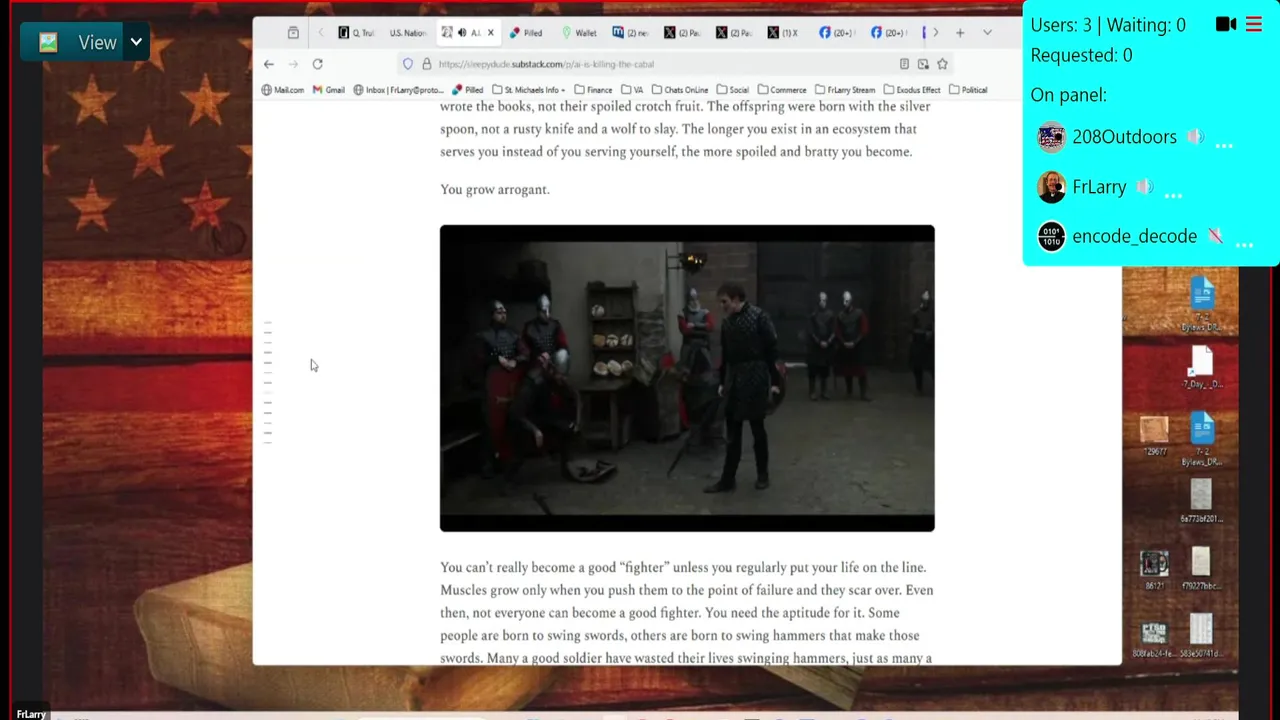
Task: Open Gmail bookmark
Action: pos(328,90)
